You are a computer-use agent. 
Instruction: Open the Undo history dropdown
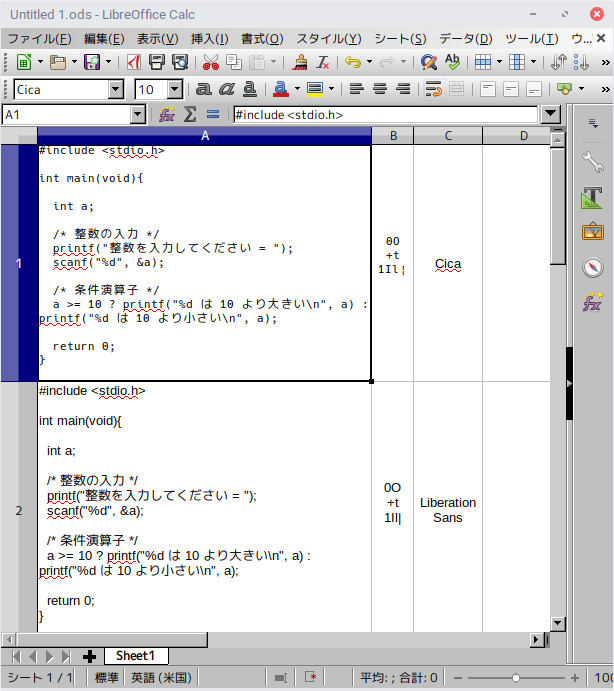tap(369, 62)
